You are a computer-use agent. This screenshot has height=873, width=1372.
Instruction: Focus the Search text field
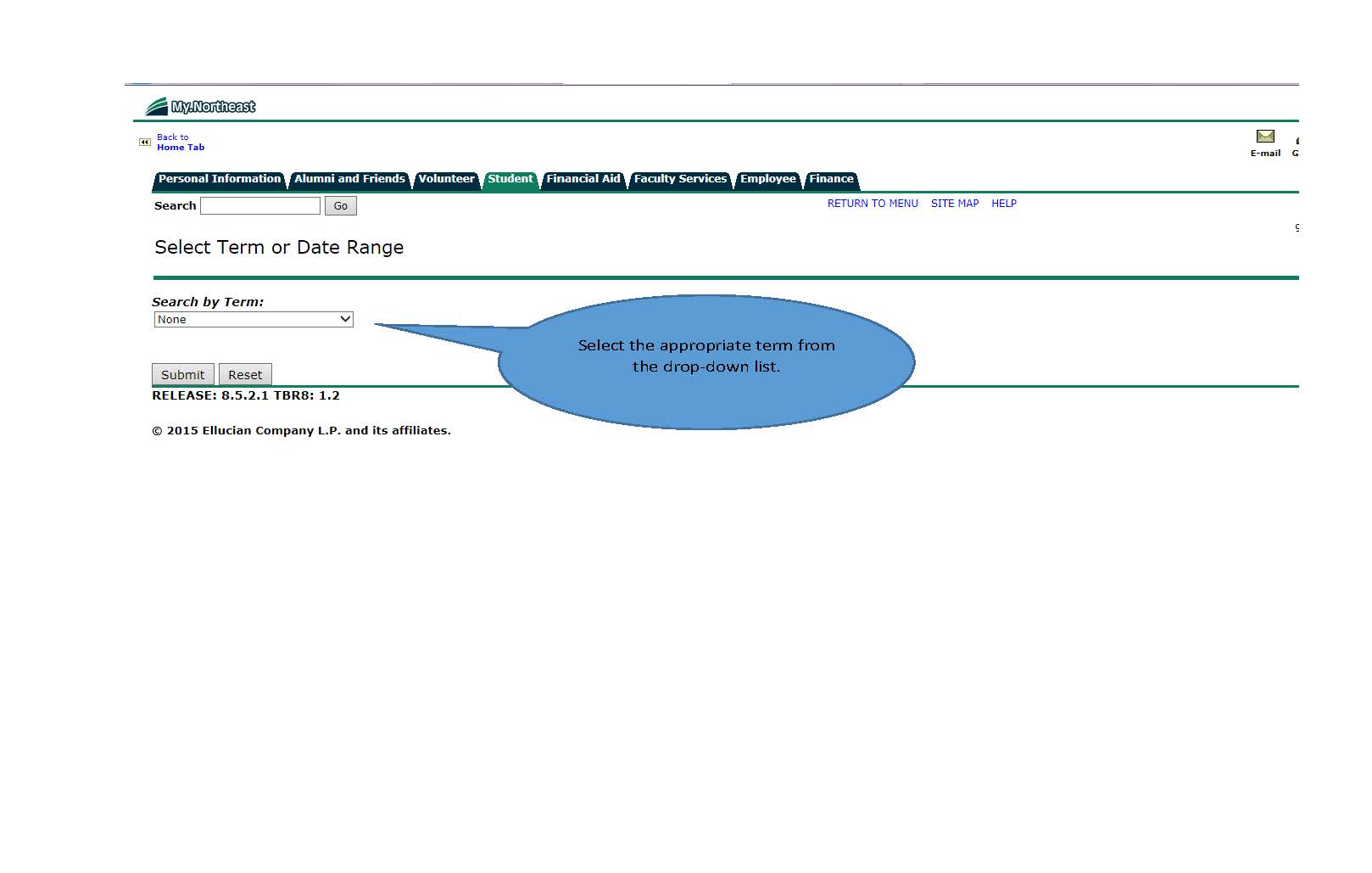260,206
